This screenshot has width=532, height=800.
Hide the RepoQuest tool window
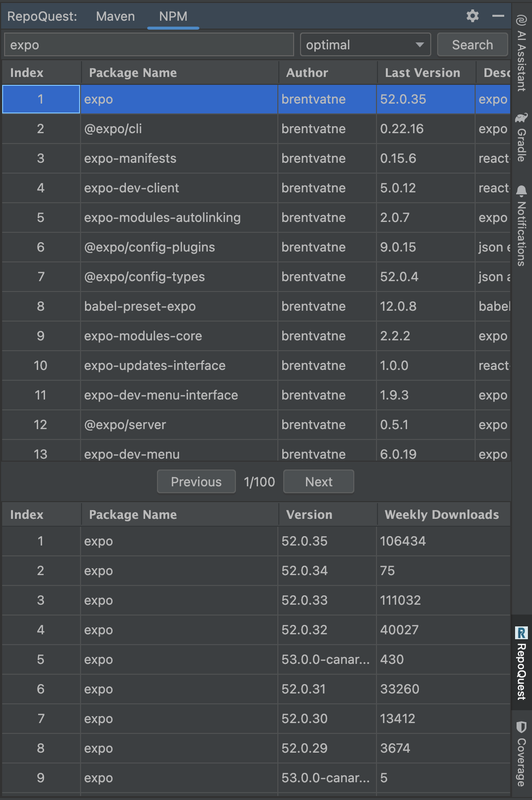(x=498, y=16)
